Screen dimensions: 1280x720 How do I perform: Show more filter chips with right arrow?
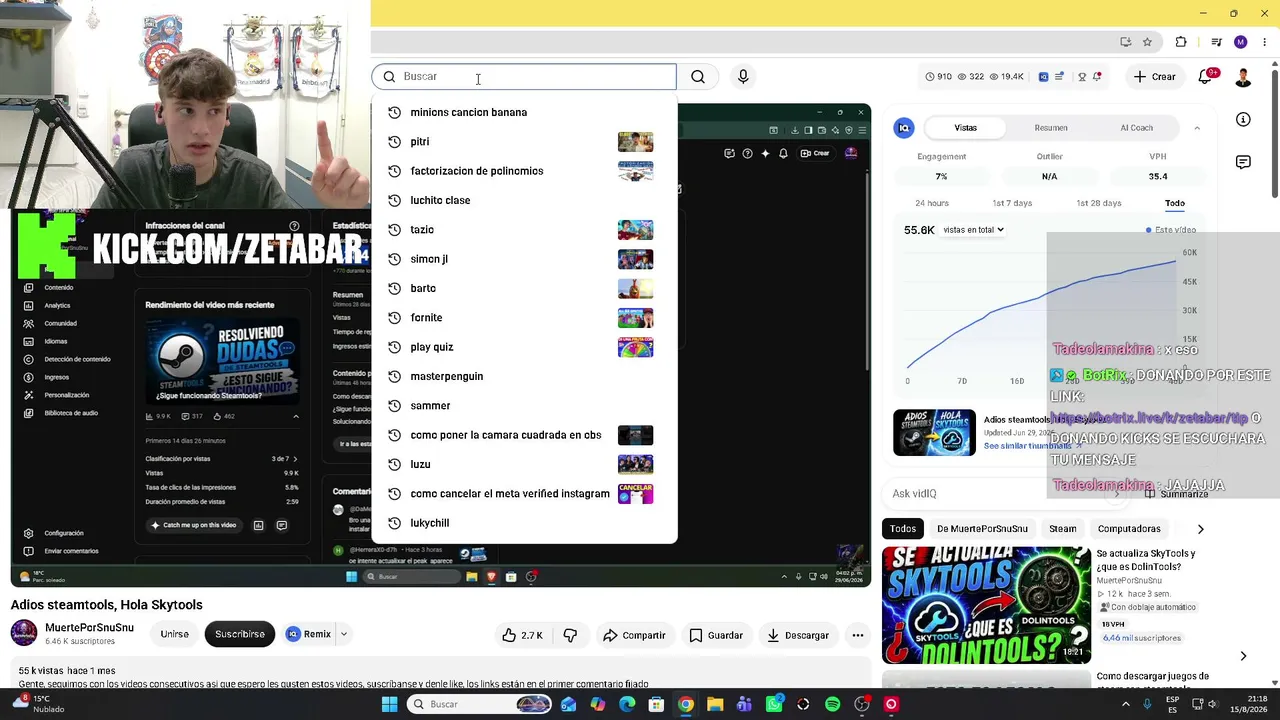pyautogui.click(x=1200, y=529)
